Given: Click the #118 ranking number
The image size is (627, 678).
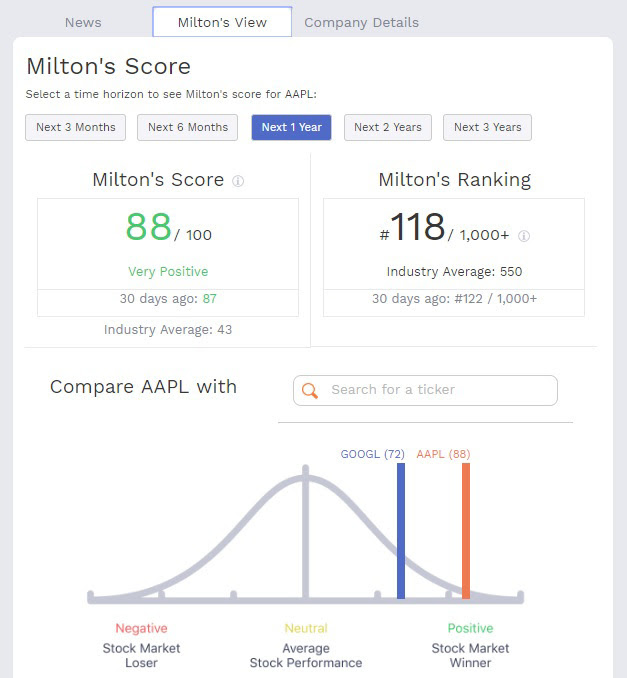Looking at the screenshot, I should coord(417,228).
